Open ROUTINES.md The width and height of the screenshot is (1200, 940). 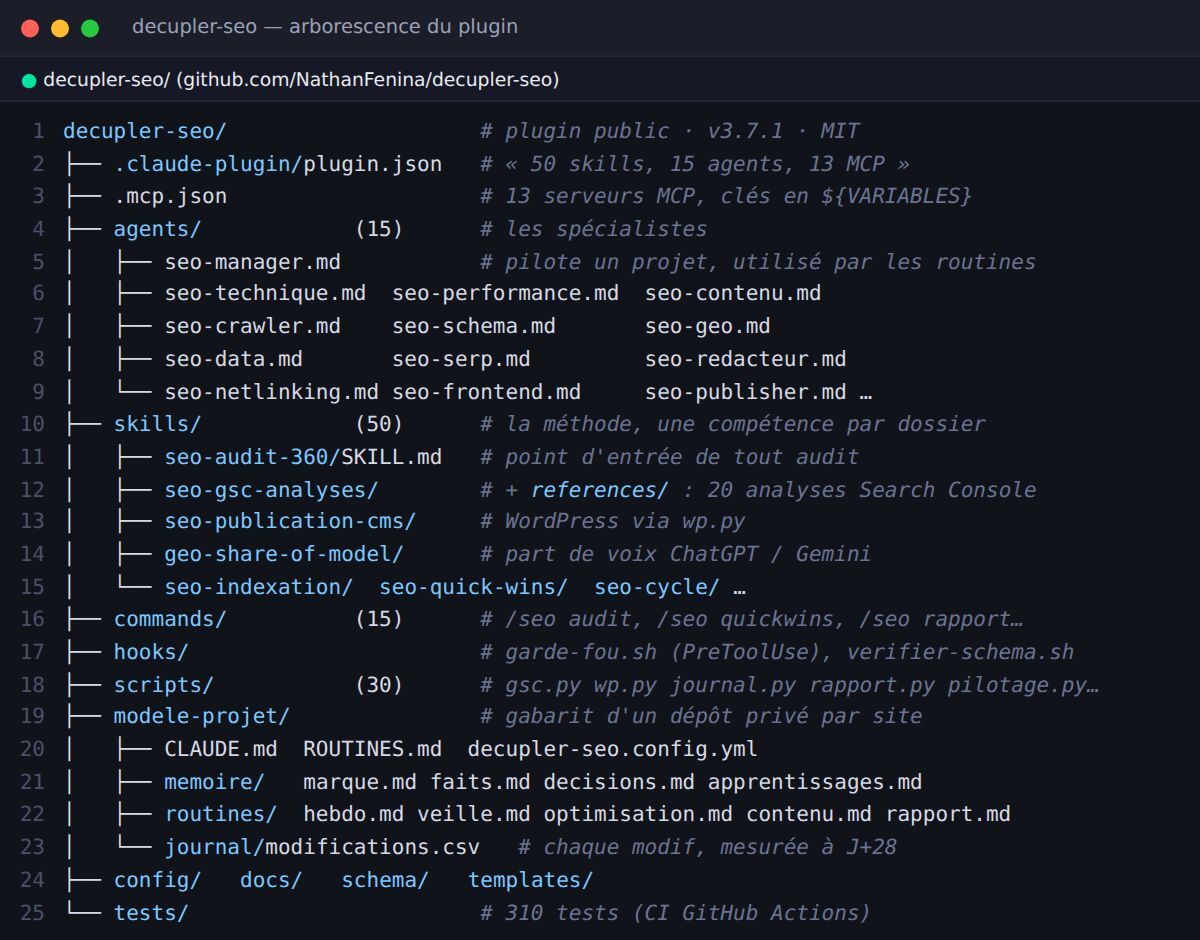pos(372,749)
